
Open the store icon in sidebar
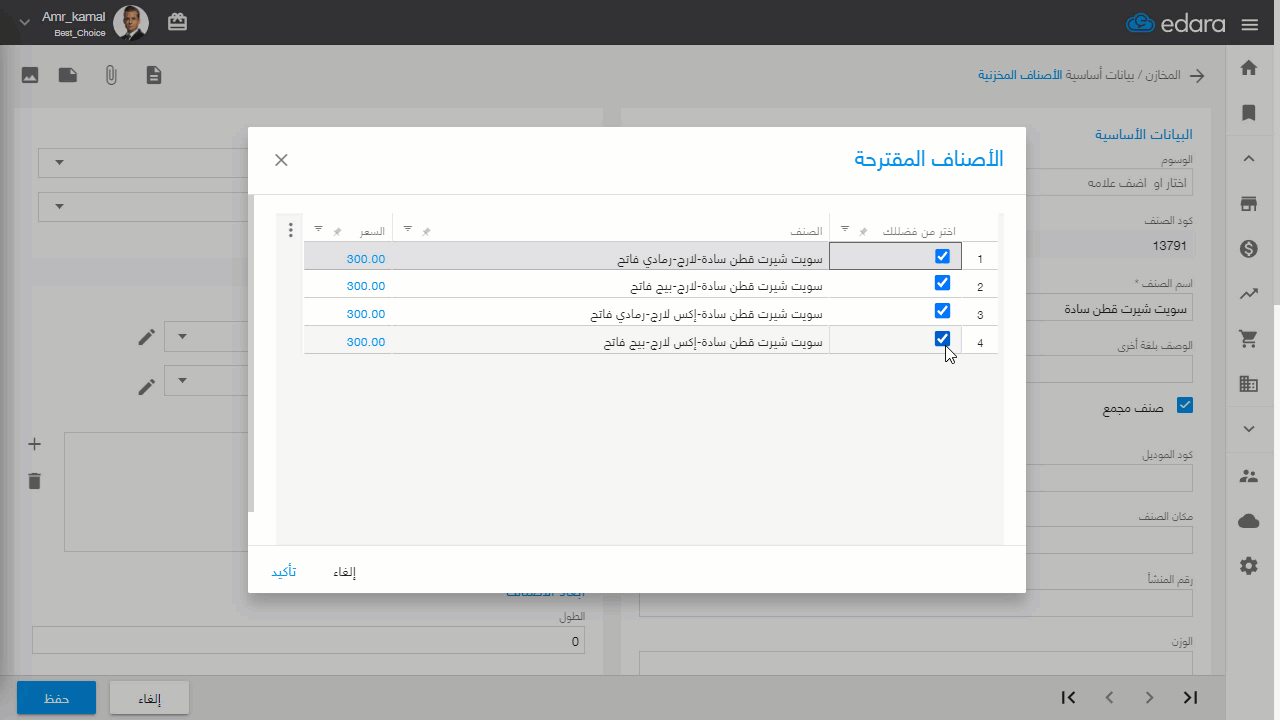click(x=1248, y=204)
